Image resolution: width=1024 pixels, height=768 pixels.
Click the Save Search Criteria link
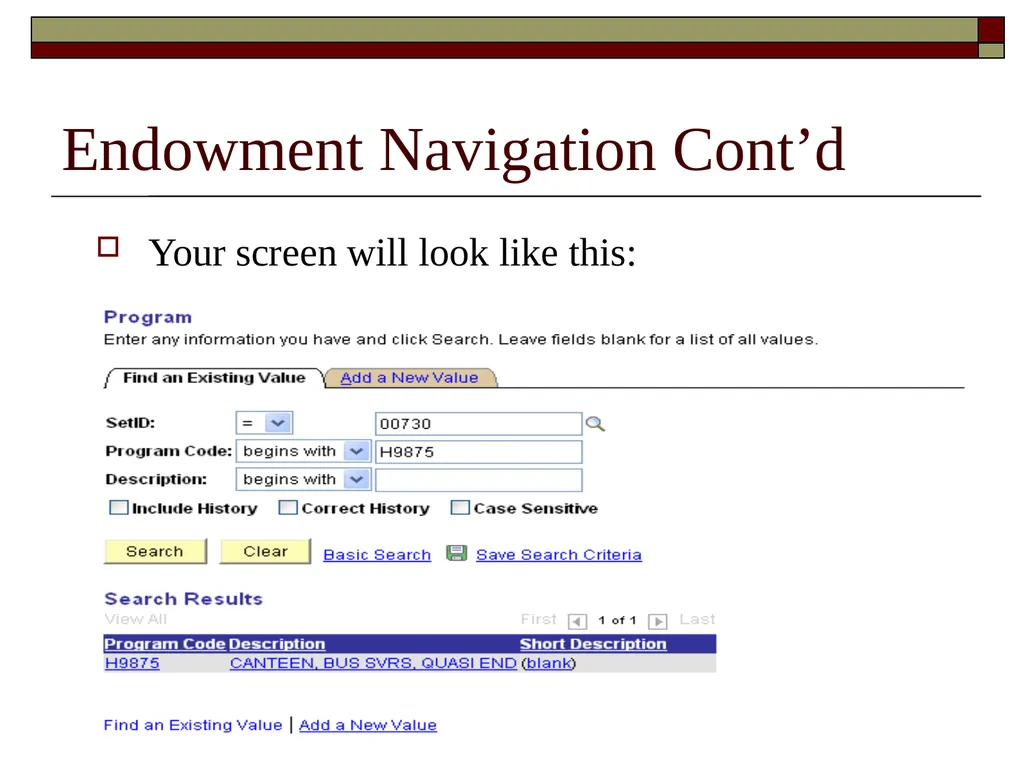[559, 554]
